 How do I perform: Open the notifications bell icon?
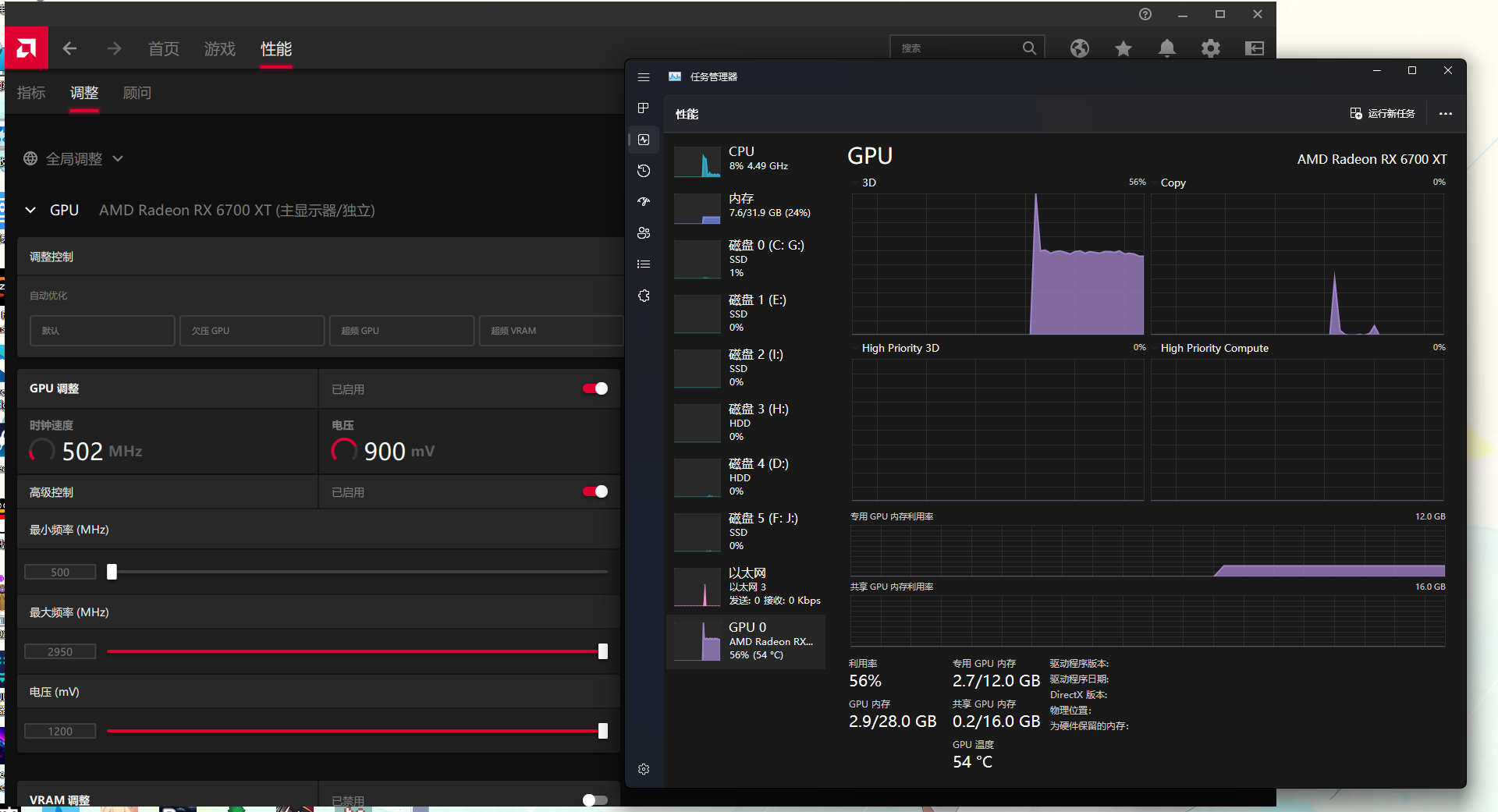click(x=1166, y=48)
